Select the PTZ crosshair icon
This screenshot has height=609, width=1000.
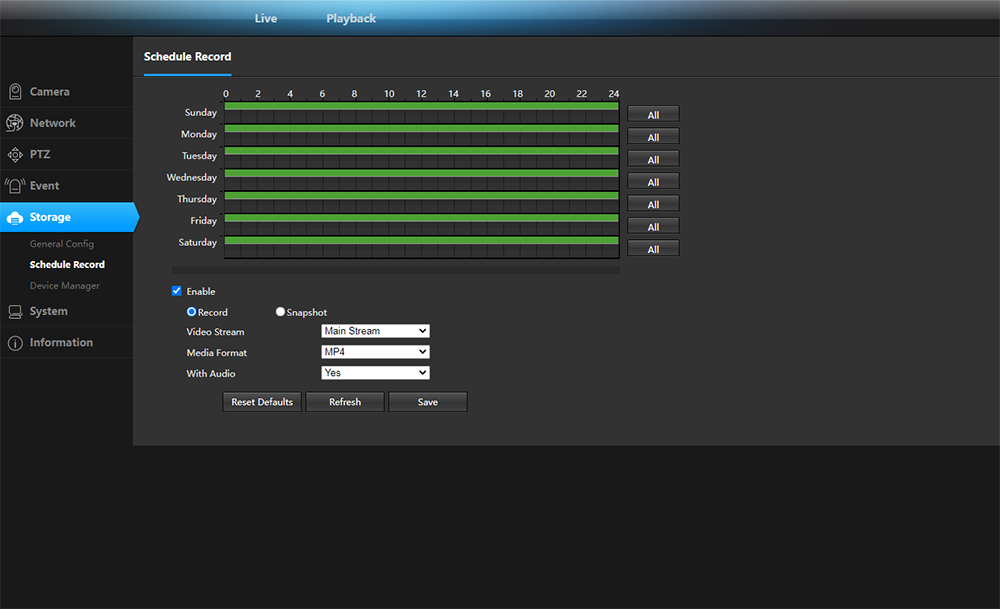[15, 155]
